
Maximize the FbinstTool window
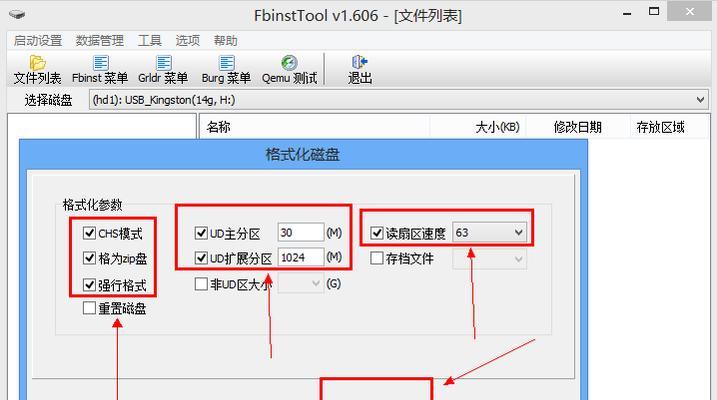click(x=654, y=12)
